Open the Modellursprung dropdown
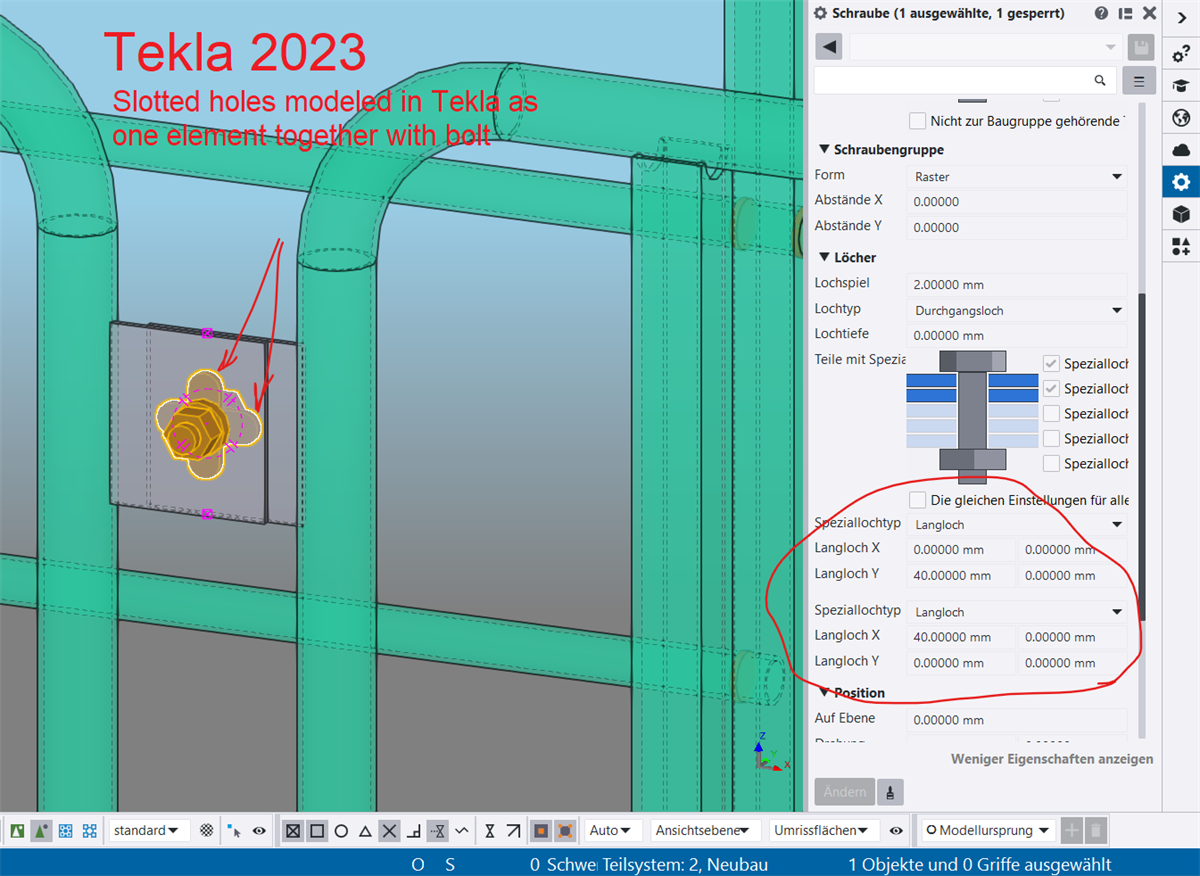The image size is (1200, 876). 987,830
